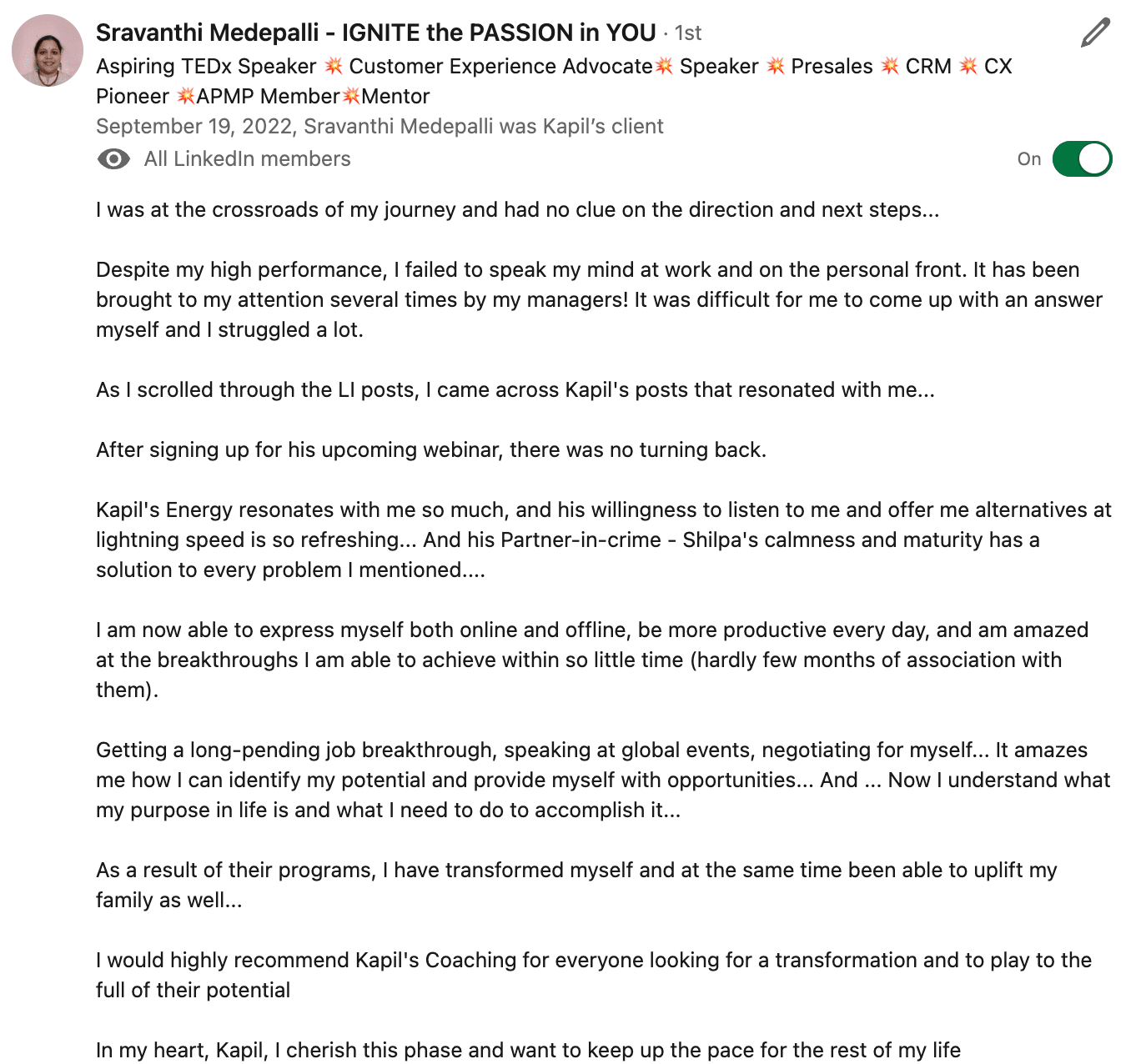The width and height of the screenshot is (1141, 1064).
Task: Click the "I was at the crossroads" sentence
Action: coord(517,210)
